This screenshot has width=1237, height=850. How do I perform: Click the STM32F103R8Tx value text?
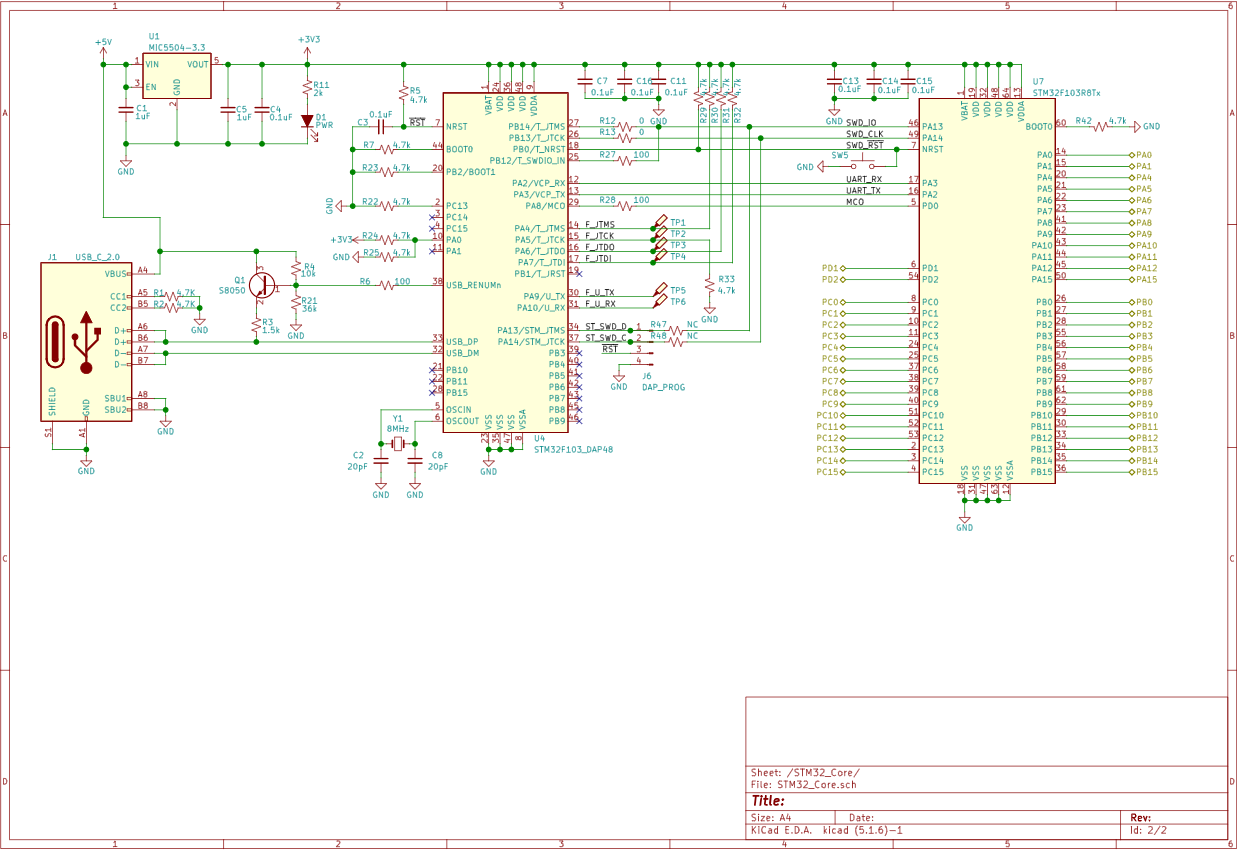click(1066, 92)
